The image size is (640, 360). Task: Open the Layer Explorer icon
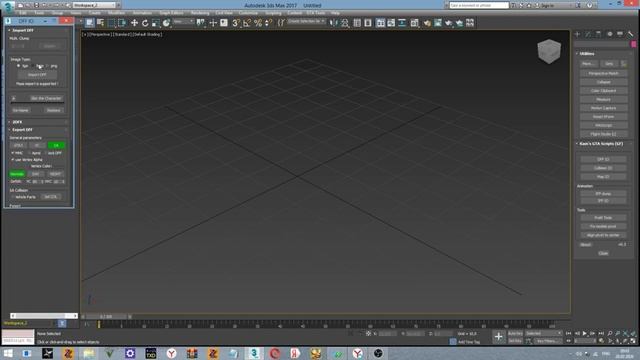pyautogui.click(x=368, y=23)
